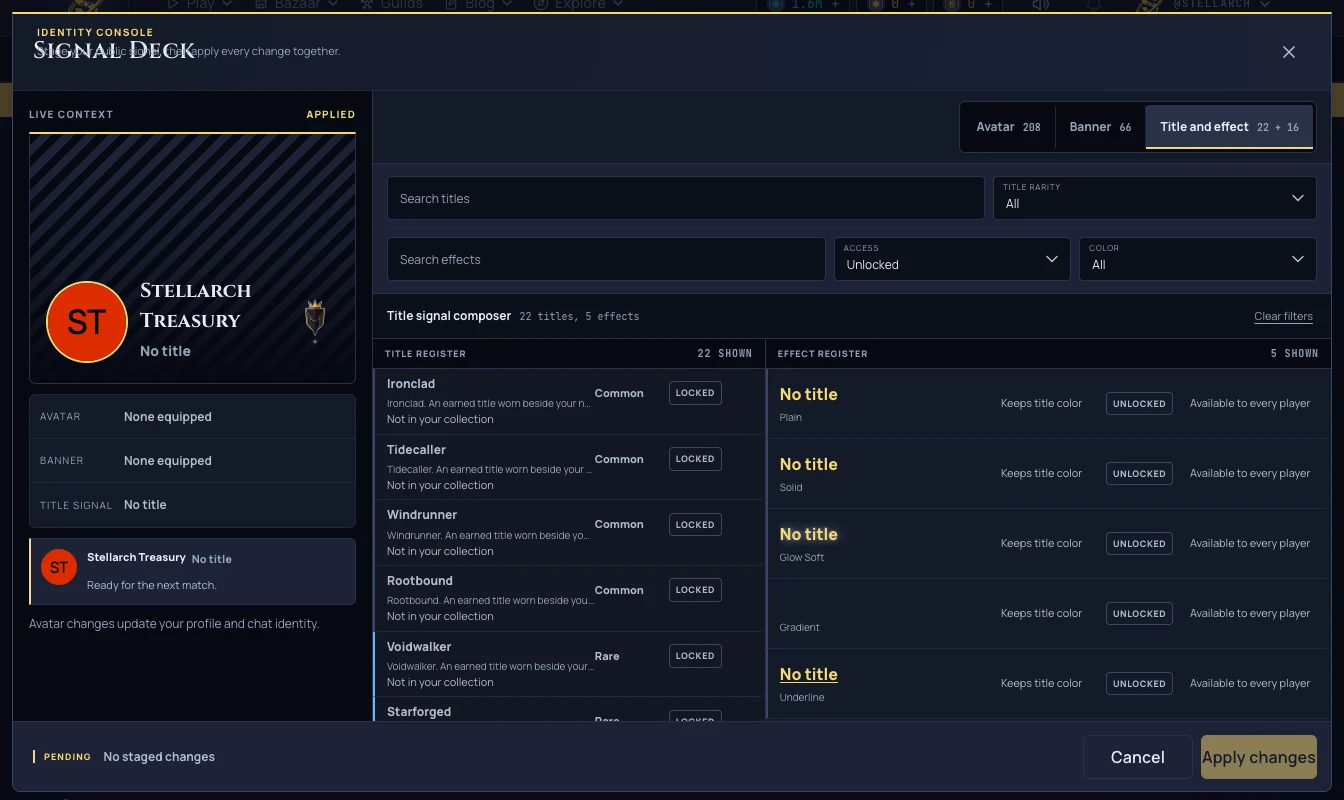Close the Signal Deck dialog

pyautogui.click(x=1289, y=52)
